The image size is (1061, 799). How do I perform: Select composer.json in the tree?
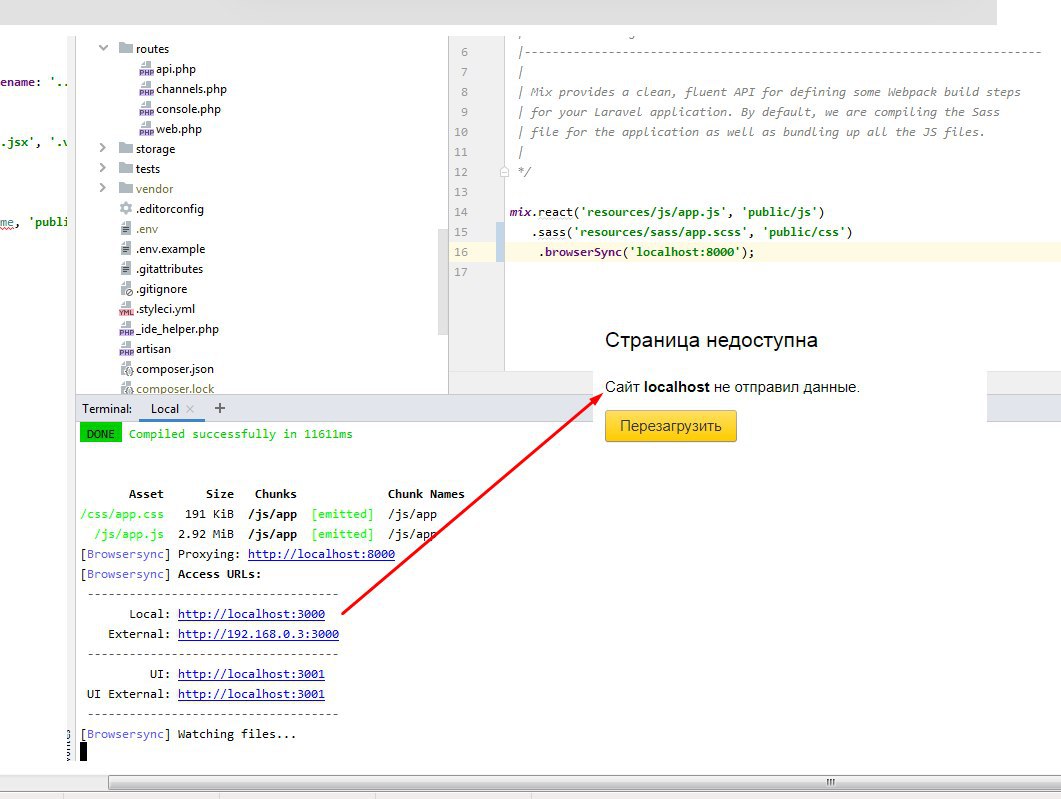[x=175, y=369]
